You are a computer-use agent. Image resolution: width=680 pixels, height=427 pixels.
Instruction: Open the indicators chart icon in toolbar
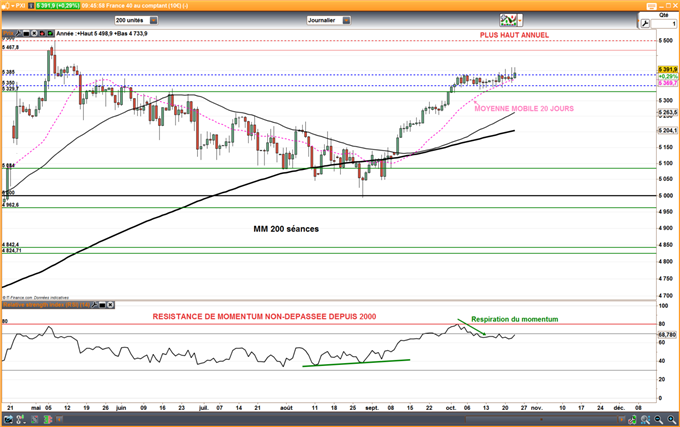pos(508,20)
